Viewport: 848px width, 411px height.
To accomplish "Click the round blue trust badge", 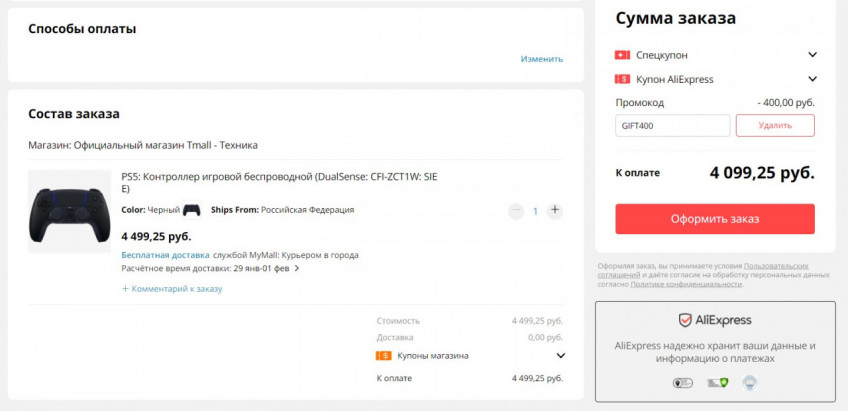I will [x=750, y=382].
